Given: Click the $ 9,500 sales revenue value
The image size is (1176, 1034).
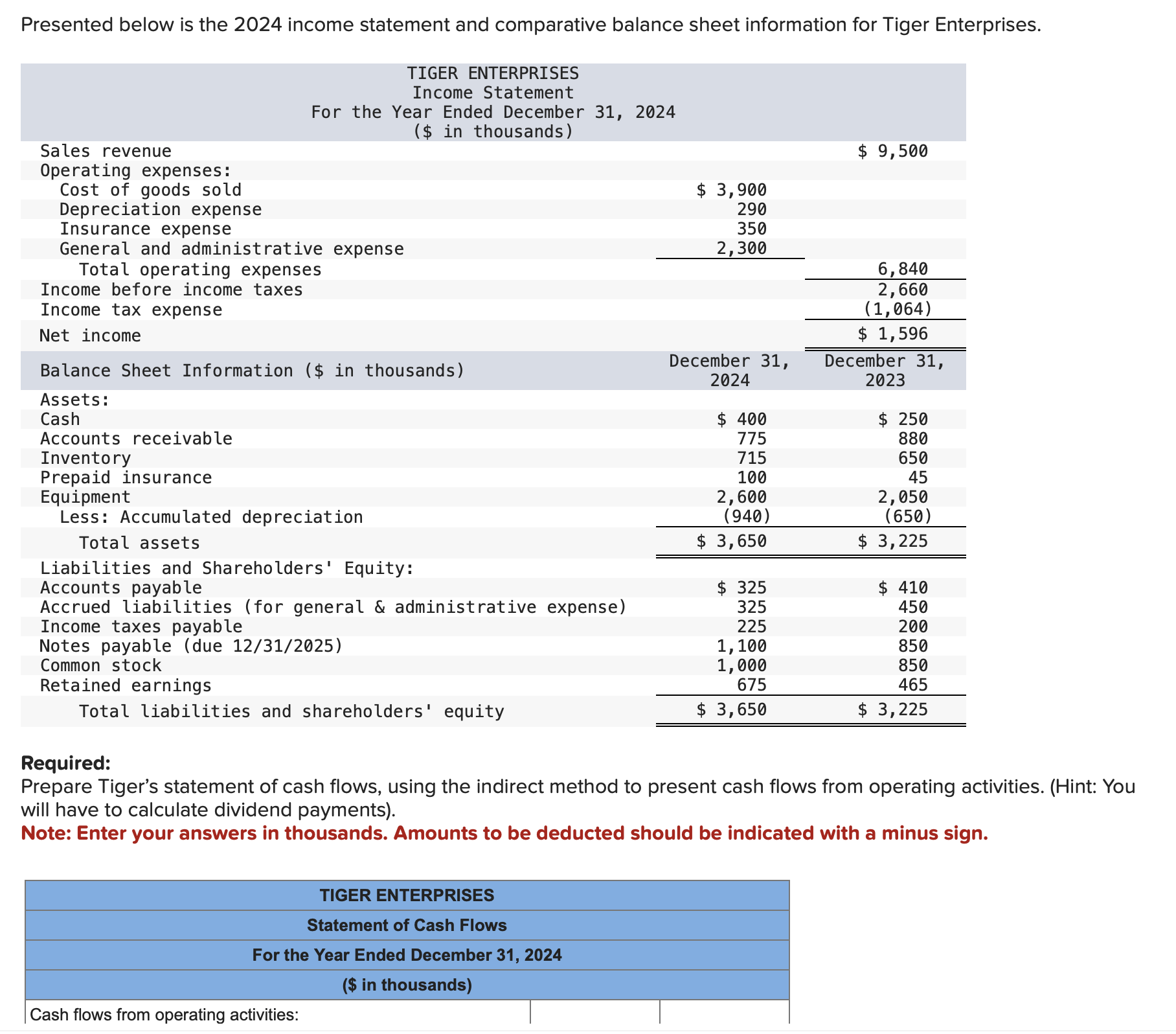Looking at the screenshot, I should [892, 151].
